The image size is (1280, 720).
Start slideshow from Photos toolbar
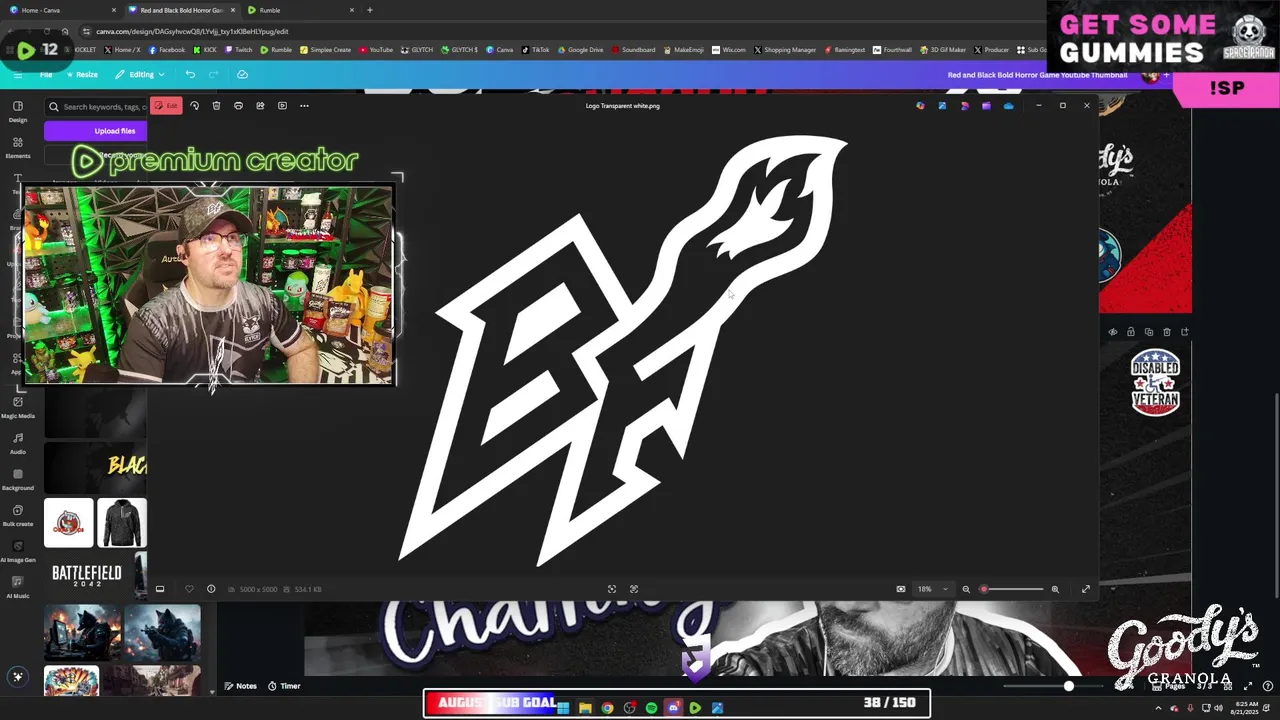tap(282, 105)
